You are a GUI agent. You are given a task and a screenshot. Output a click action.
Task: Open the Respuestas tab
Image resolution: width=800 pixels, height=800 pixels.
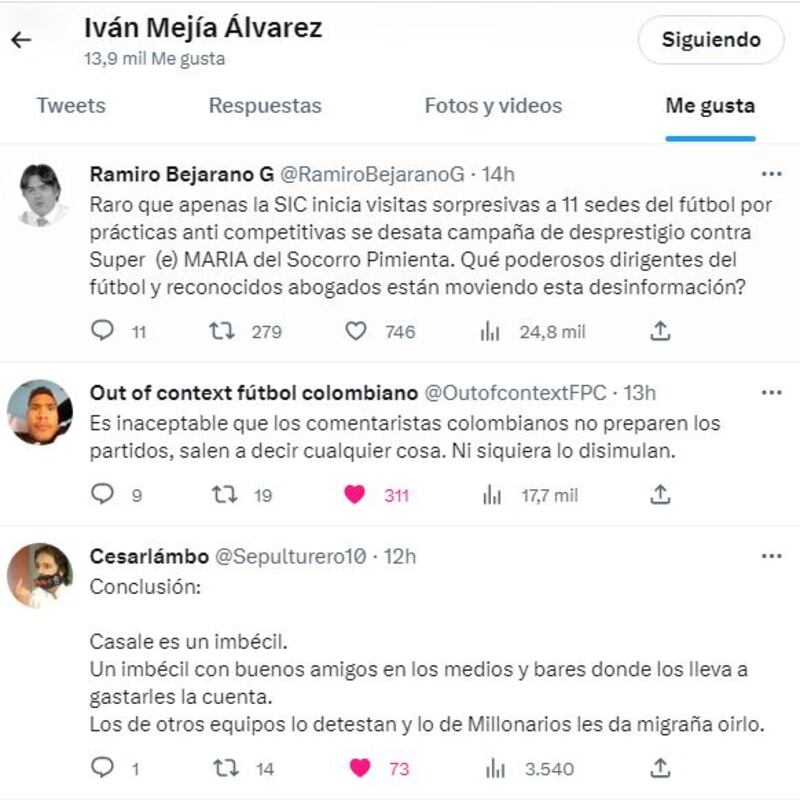[265, 106]
